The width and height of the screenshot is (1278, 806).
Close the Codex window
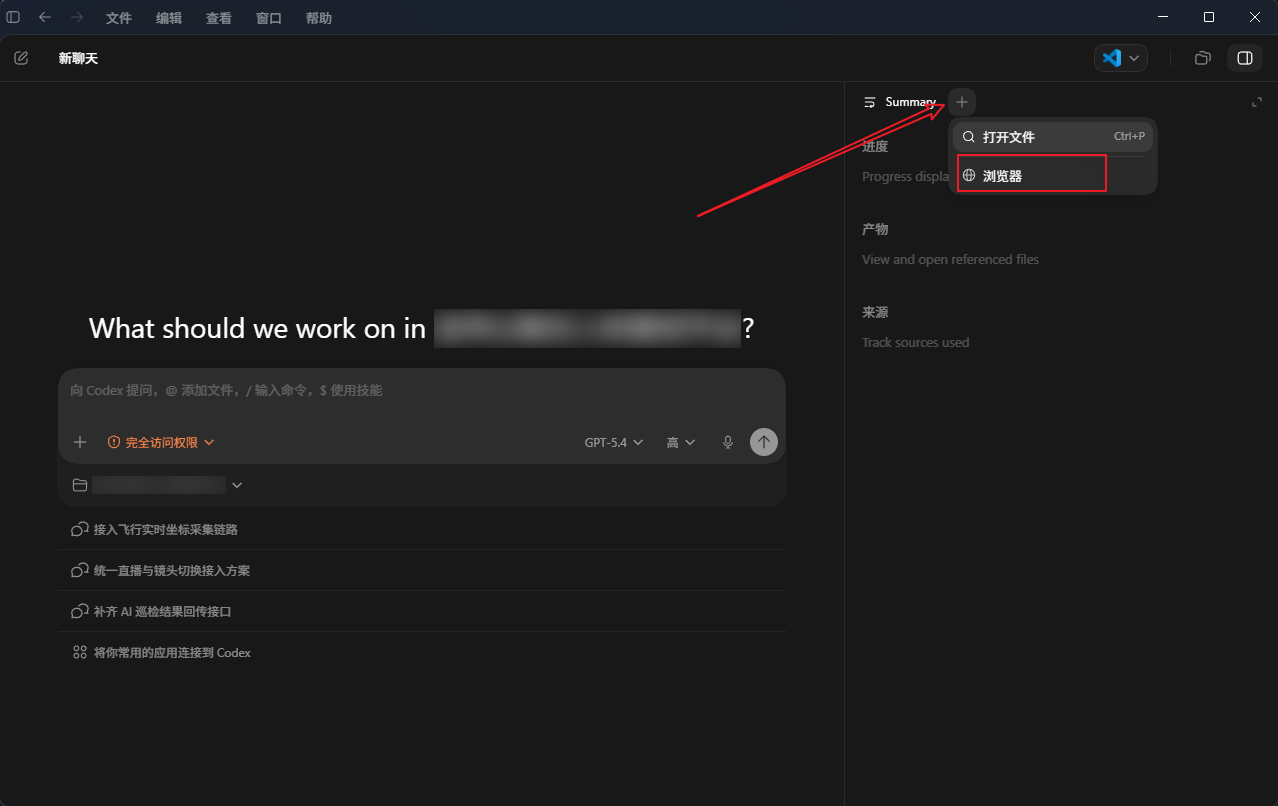tap(1255, 17)
